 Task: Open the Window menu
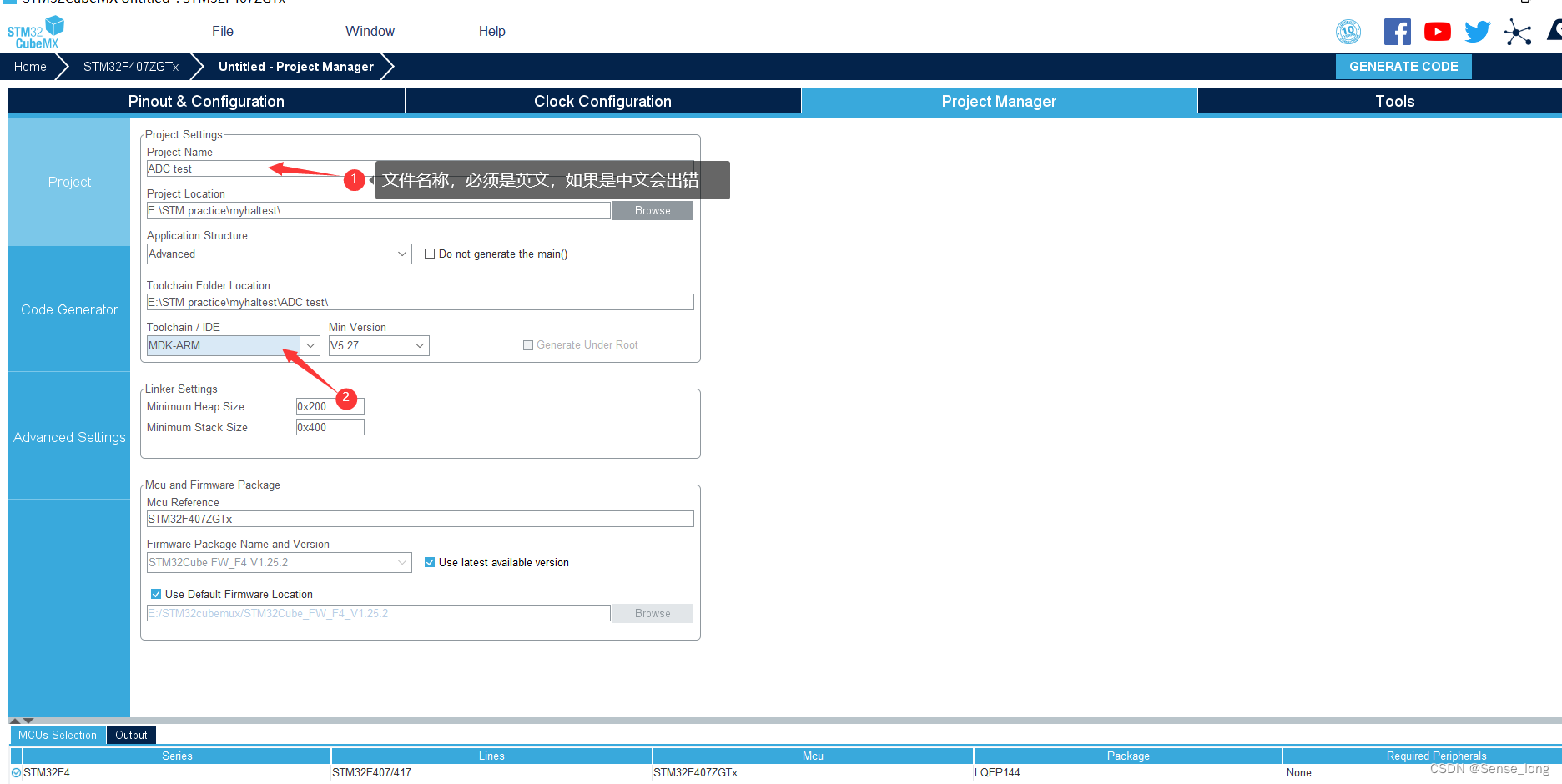point(370,31)
